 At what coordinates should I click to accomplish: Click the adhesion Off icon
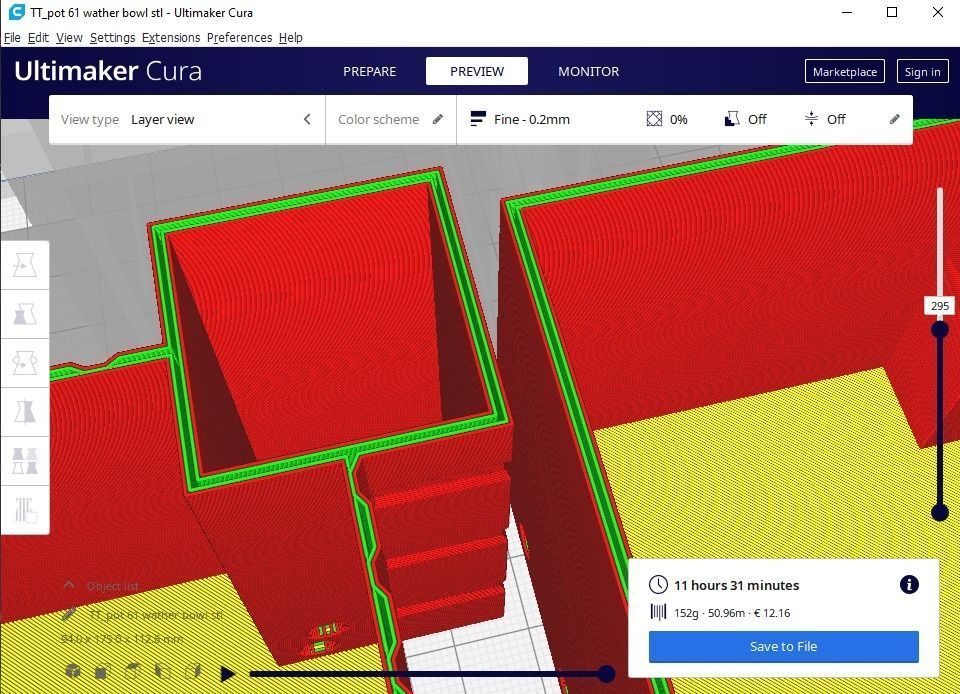point(811,119)
